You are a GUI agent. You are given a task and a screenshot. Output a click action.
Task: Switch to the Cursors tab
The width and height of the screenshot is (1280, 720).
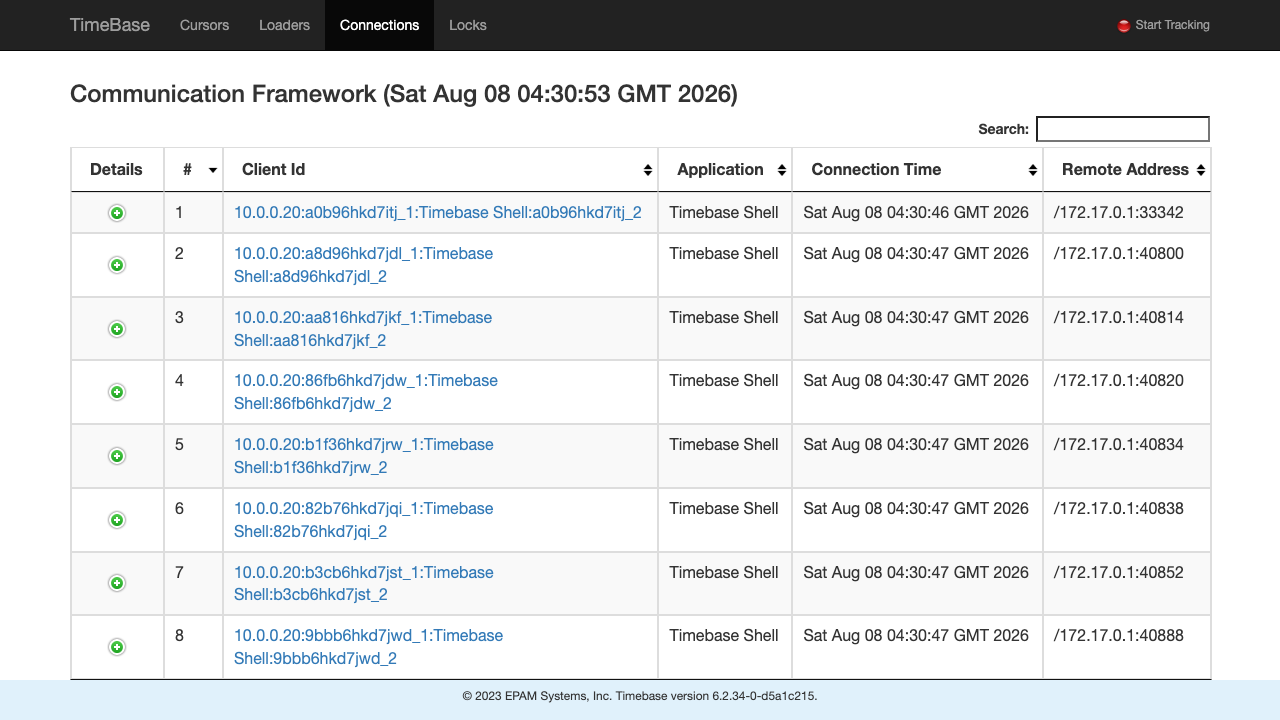(x=205, y=25)
